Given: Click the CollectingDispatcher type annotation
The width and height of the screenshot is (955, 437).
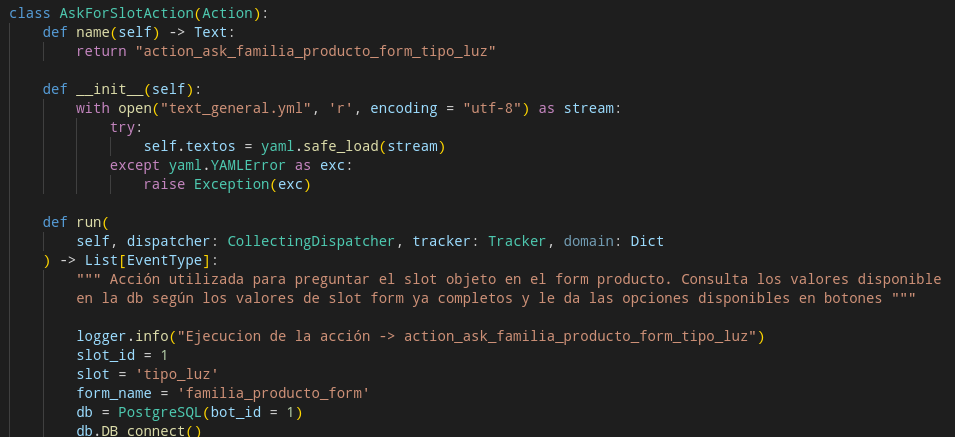Looking at the screenshot, I should [312, 241].
